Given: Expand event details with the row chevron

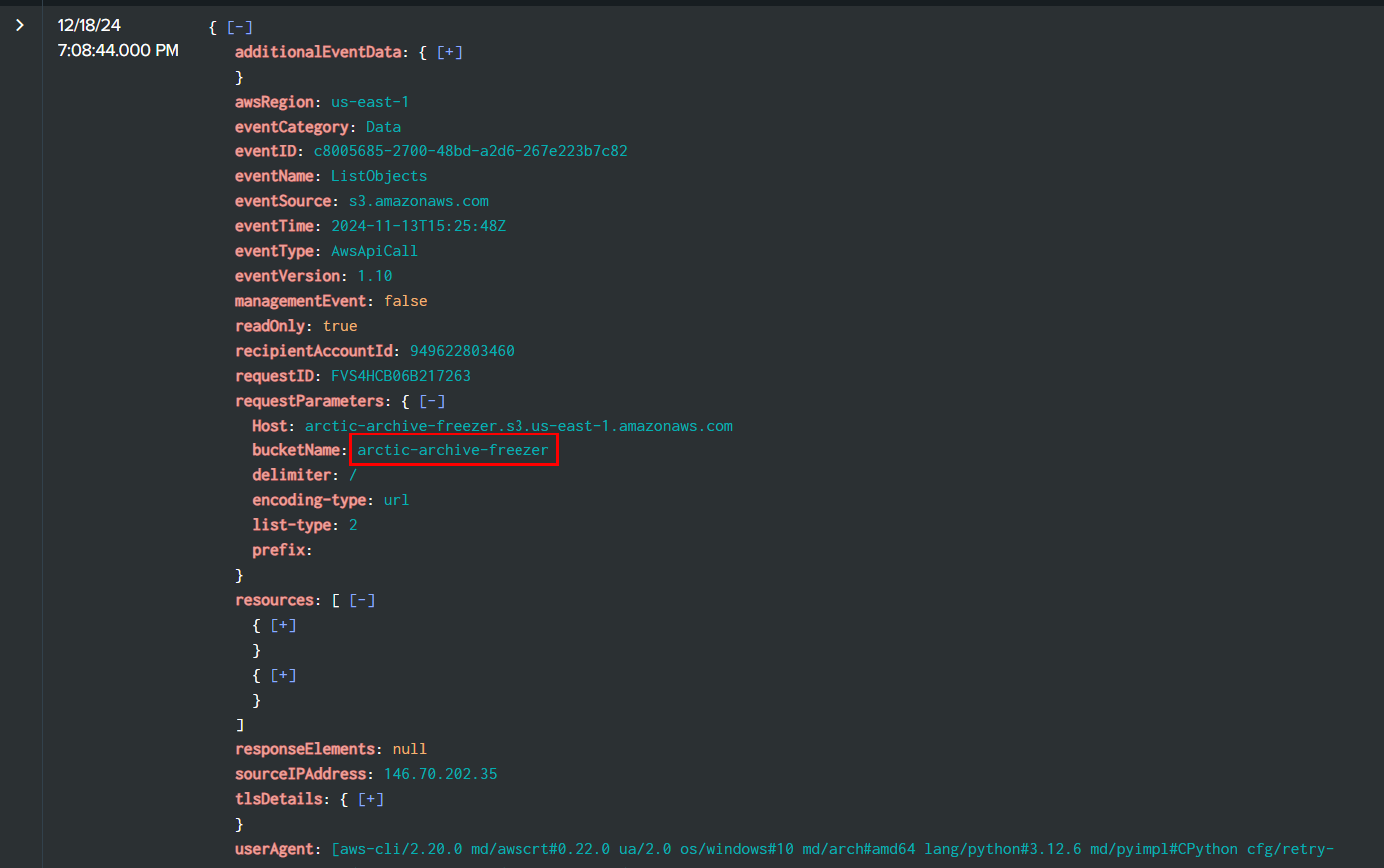Looking at the screenshot, I should 20,25.
